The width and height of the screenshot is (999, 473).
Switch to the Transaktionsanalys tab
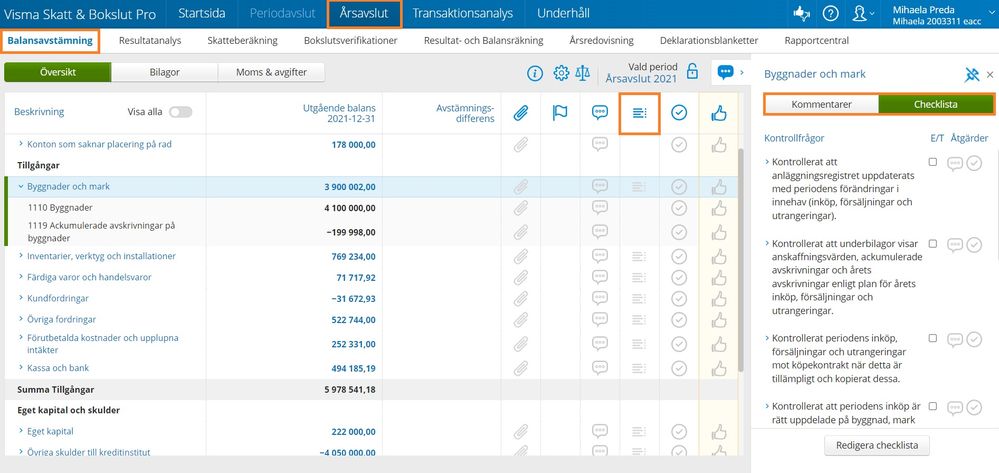pyautogui.click(x=462, y=13)
